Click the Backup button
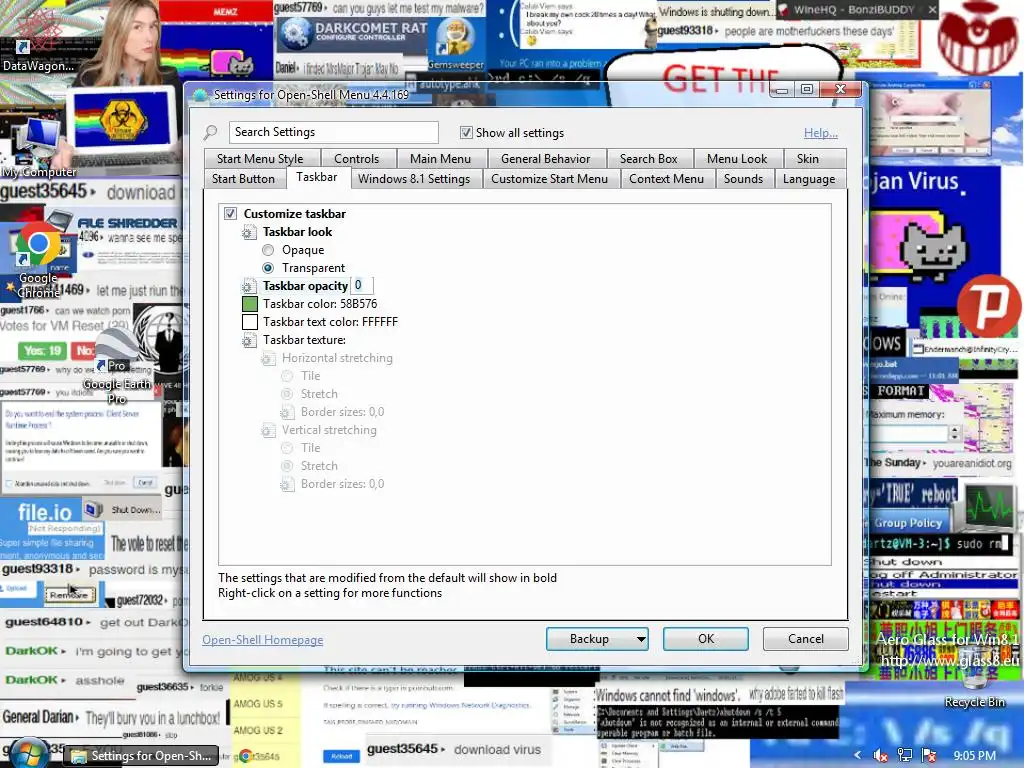Image resolution: width=1024 pixels, height=768 pixels. tap(589, 639)
